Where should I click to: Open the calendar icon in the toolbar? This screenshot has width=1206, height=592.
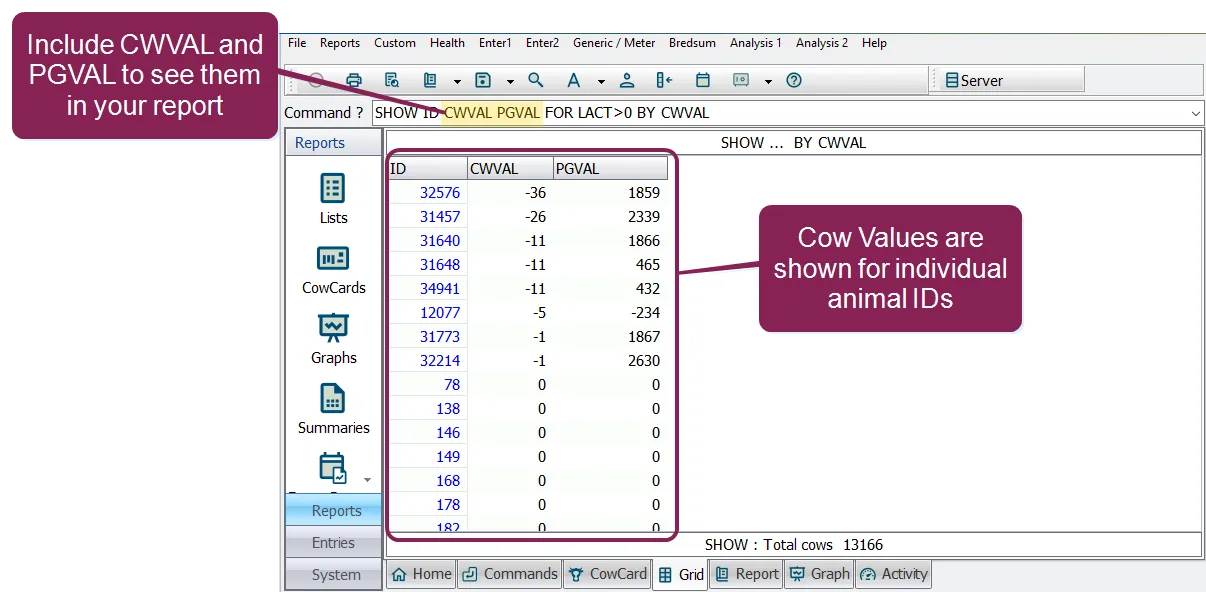703,81
